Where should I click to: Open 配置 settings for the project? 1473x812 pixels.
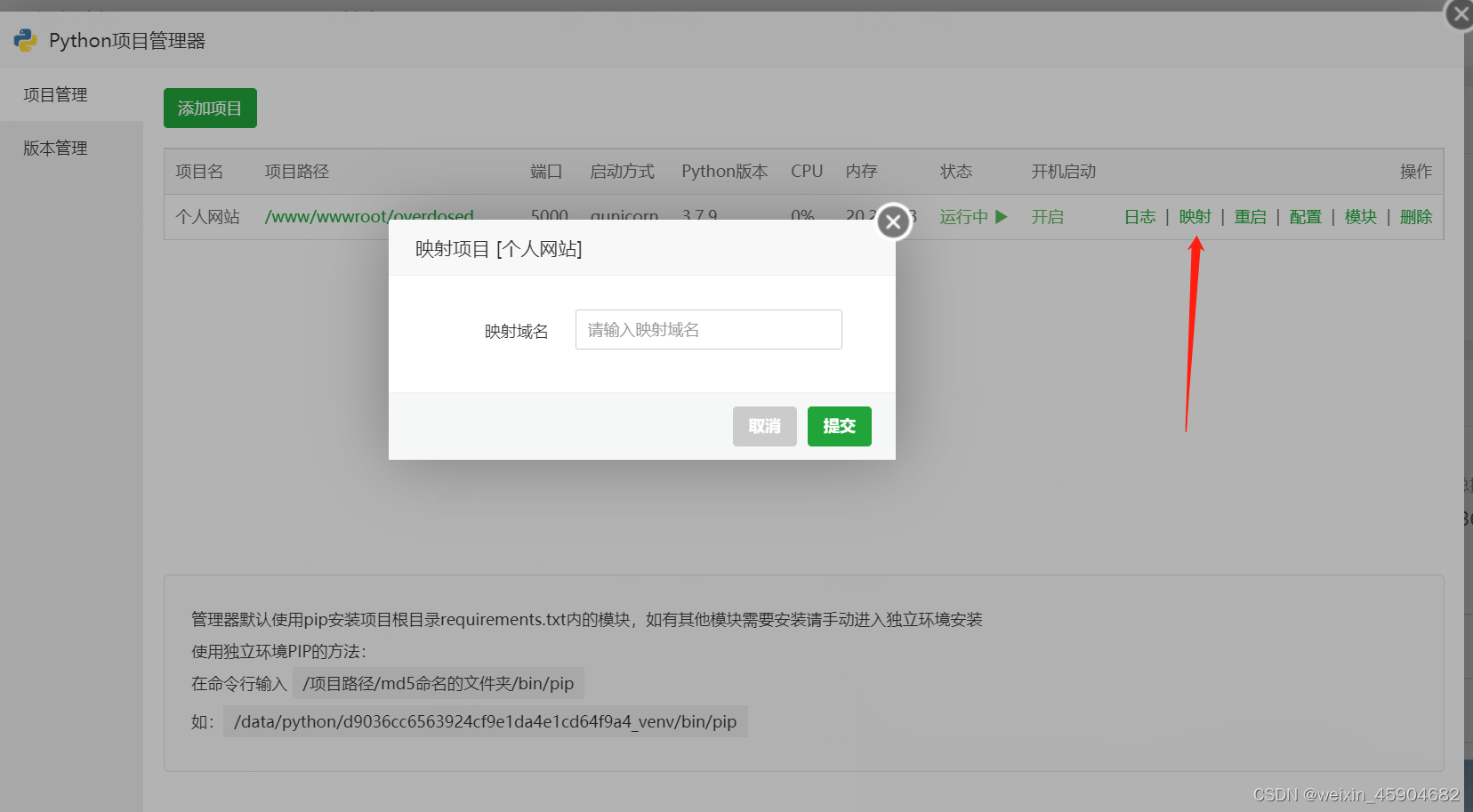1305,216
